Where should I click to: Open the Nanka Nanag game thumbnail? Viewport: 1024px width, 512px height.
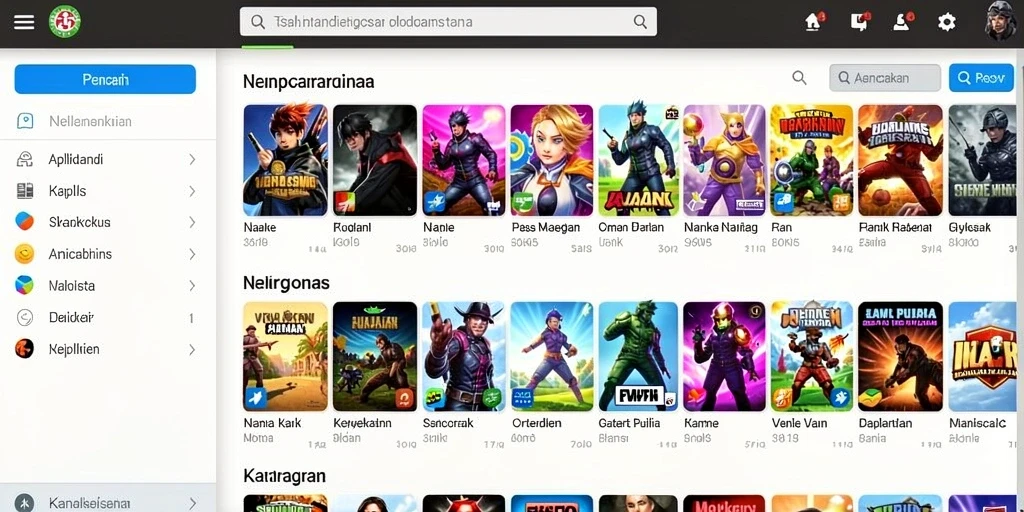click(724, 160)
